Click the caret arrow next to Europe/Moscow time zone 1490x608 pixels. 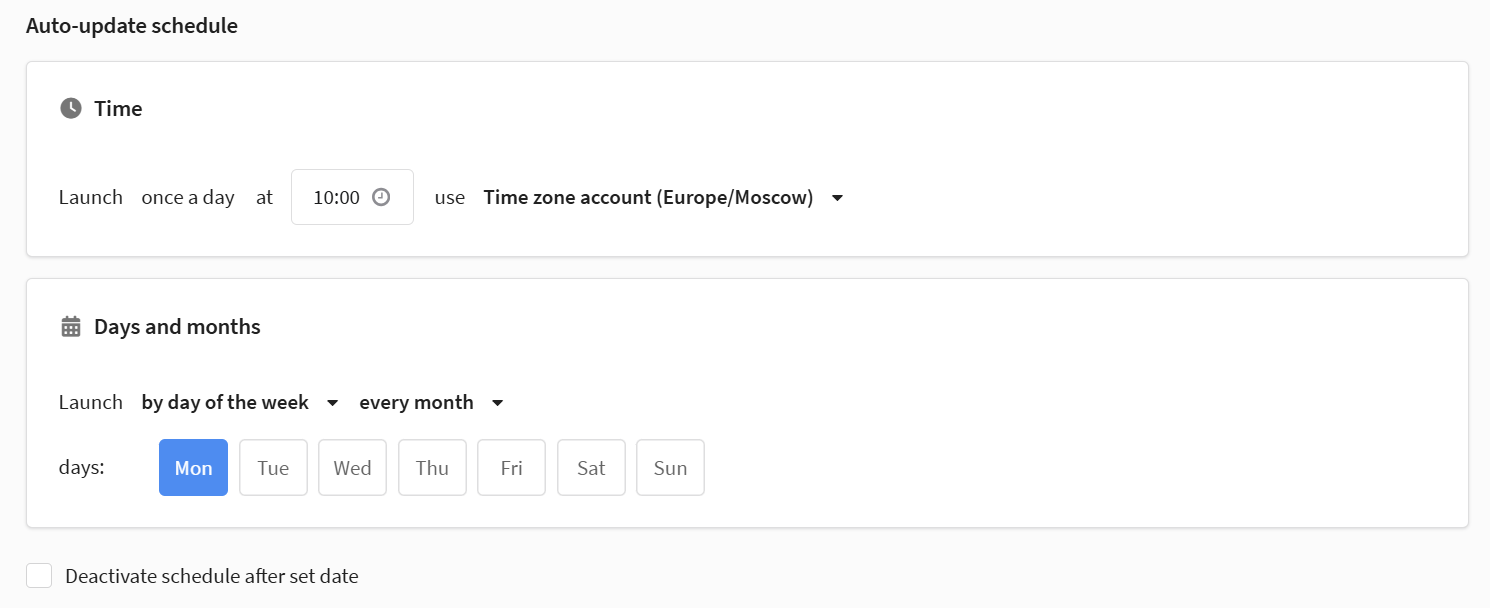838,198
